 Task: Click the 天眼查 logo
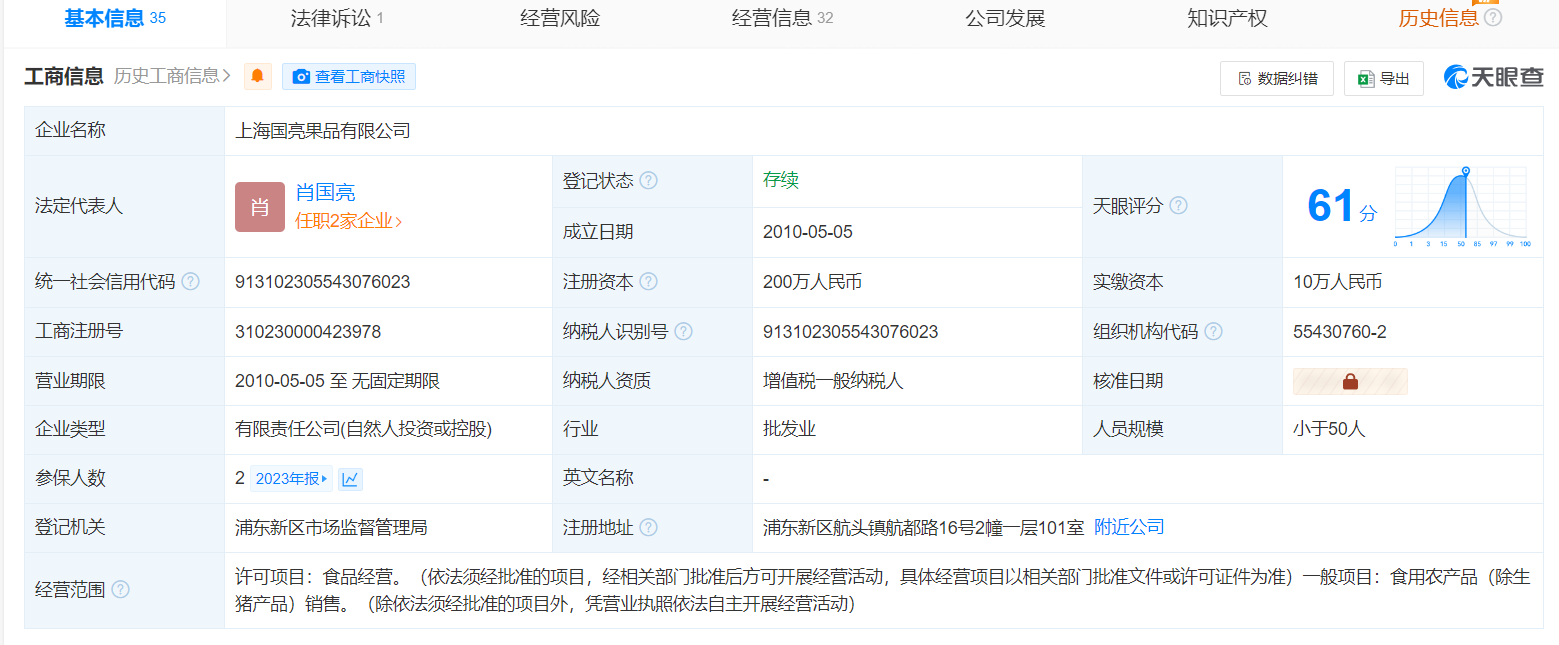pyautogui.click(x=1493, y=77)
